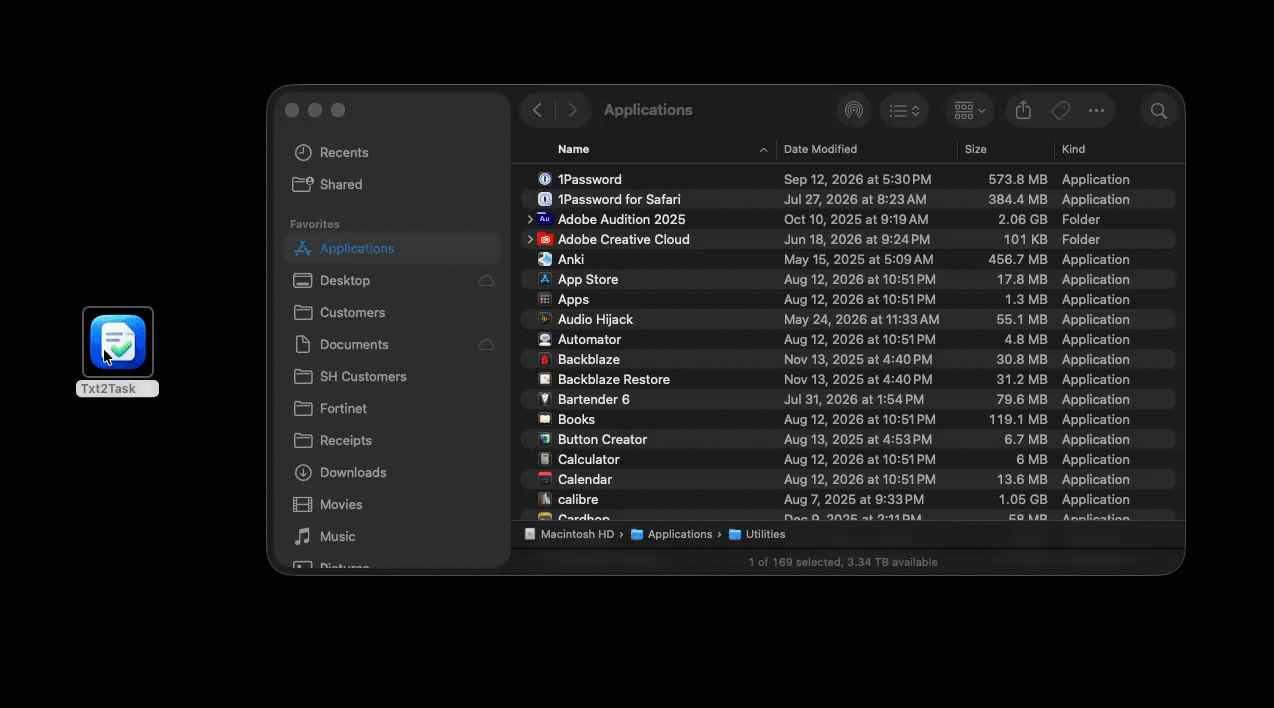Select the Audio Hijack app icon

pyautogui.click(x=545, y=319)
